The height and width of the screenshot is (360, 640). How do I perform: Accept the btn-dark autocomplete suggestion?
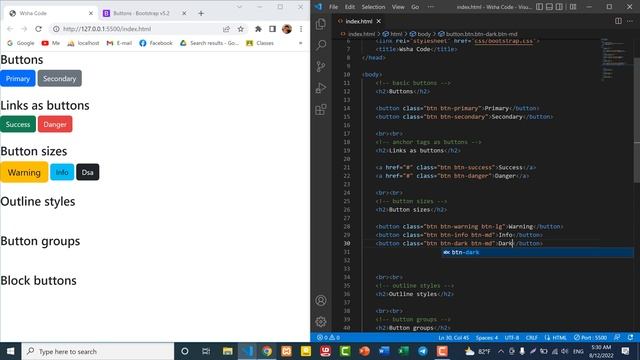[537, 252]
